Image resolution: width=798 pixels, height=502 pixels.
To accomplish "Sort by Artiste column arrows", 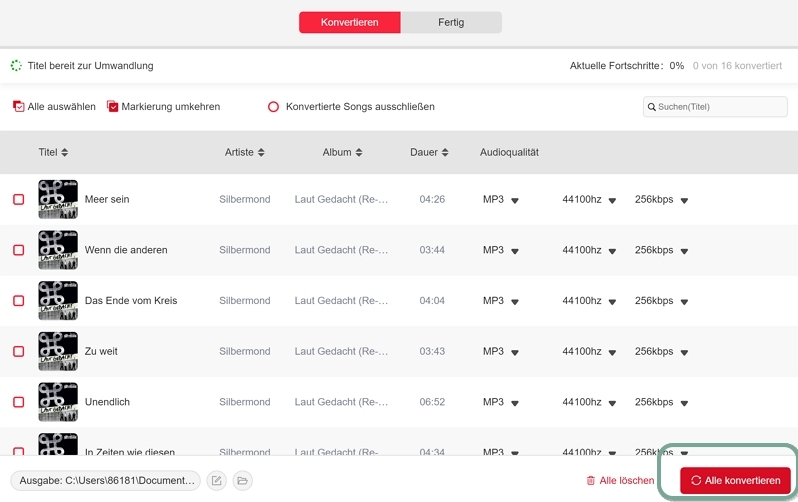I will (261, 152).
